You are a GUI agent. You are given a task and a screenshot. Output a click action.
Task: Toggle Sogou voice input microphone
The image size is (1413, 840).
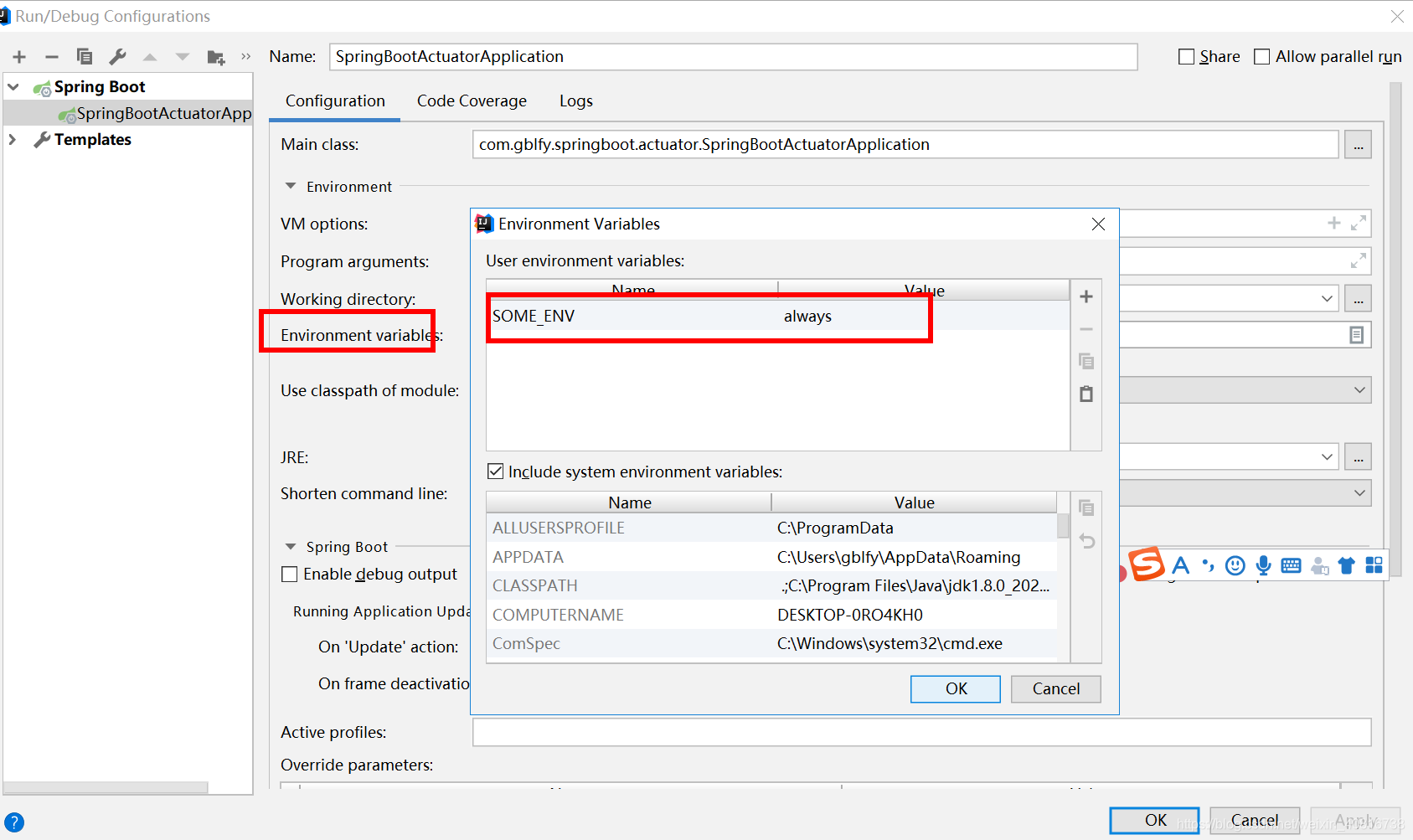pos(1263,565)
